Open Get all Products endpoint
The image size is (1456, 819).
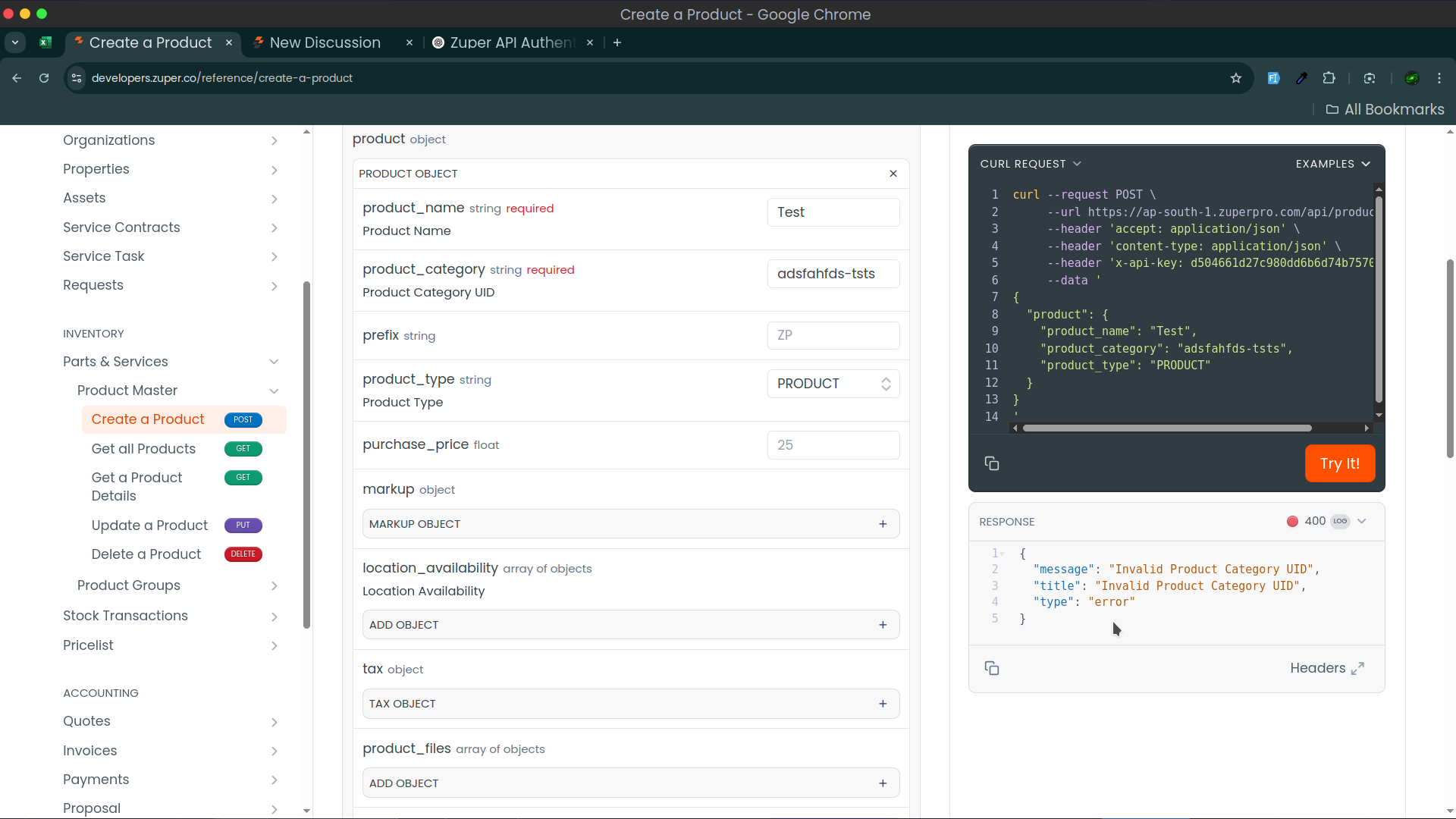tap(143, 449)
